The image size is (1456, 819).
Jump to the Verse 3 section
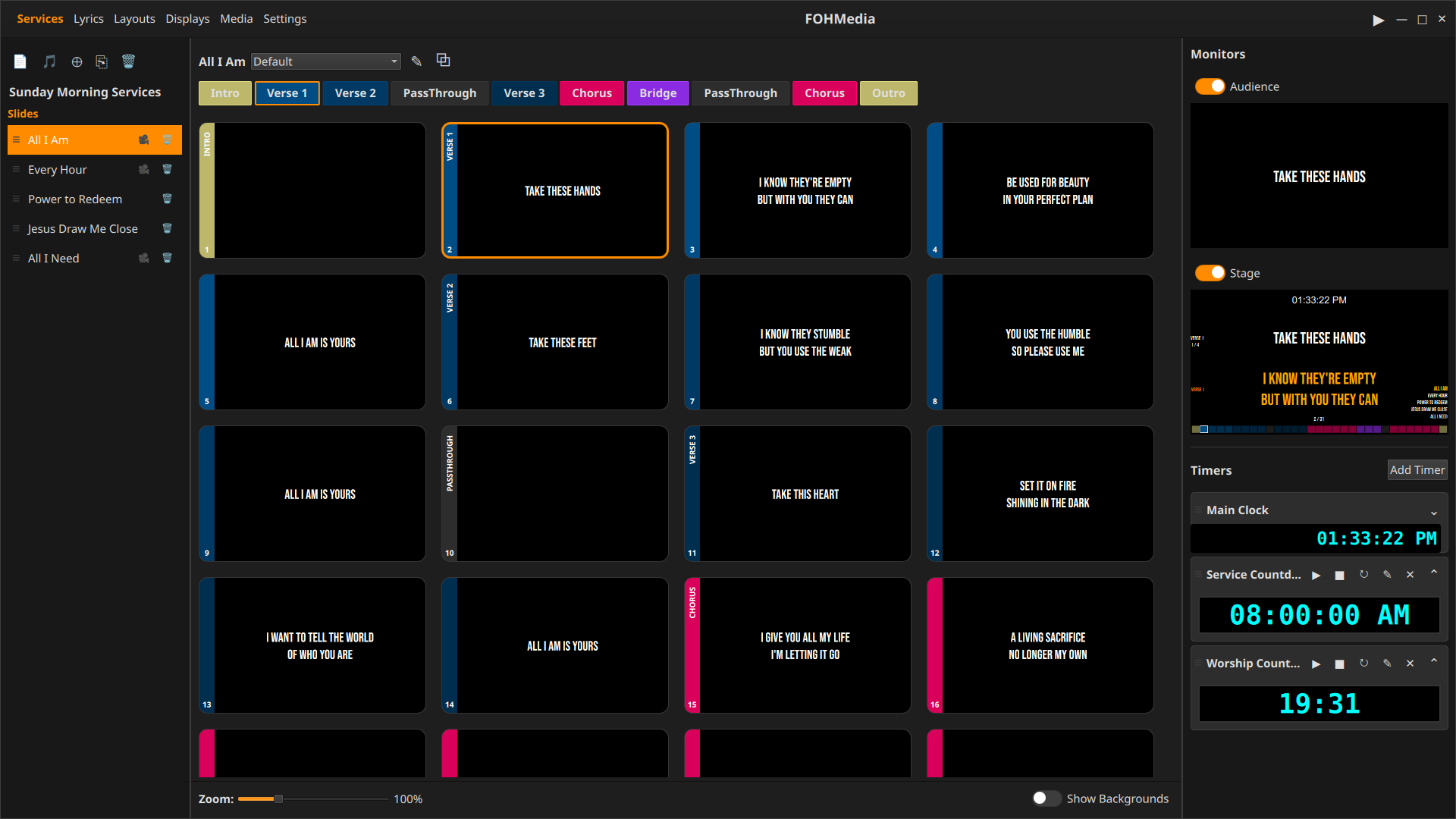524,93
